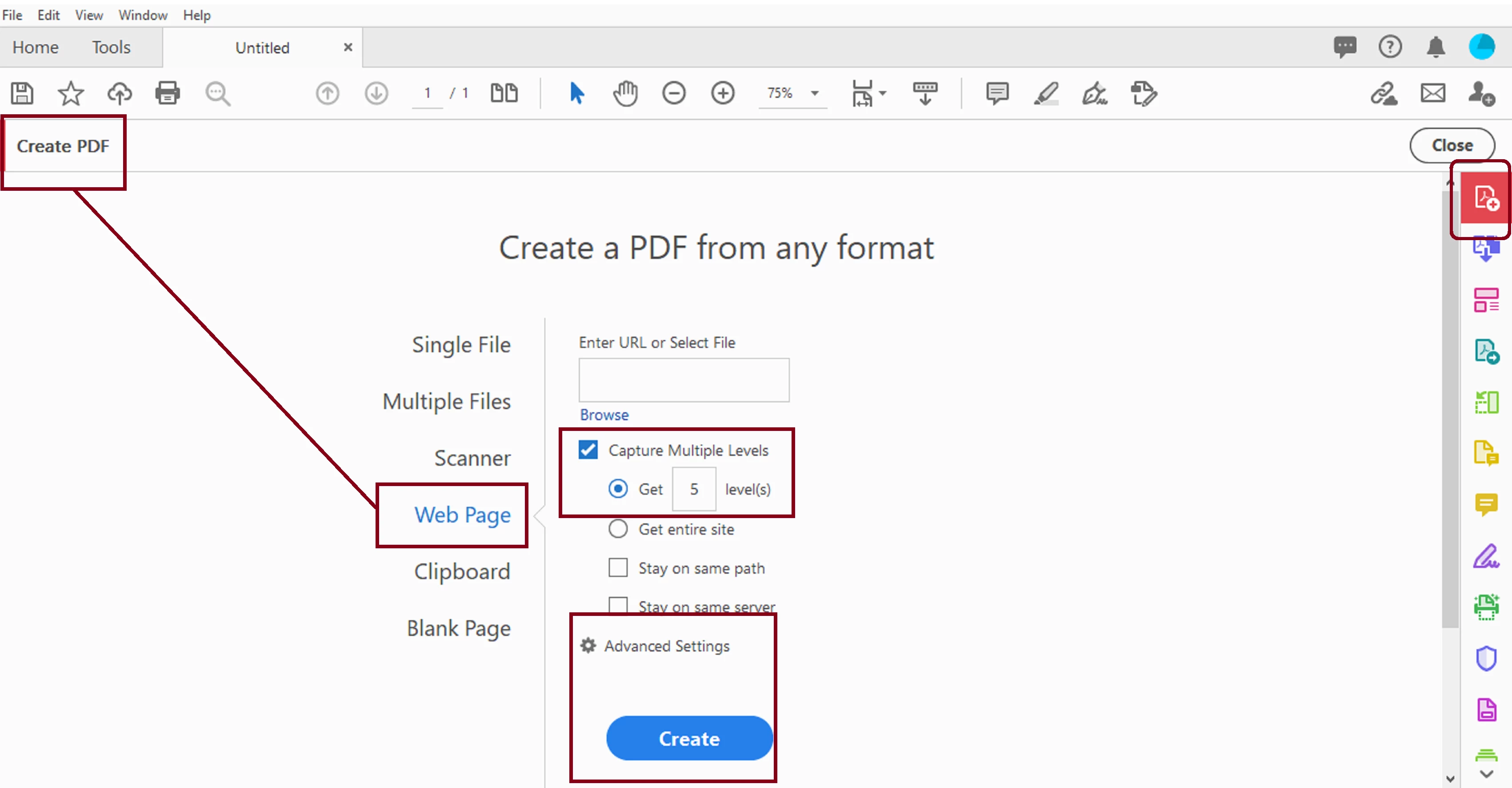Viewport: 1512px width, 788px height.
Task: Select the Get entire site radio button
Action: 618,529
